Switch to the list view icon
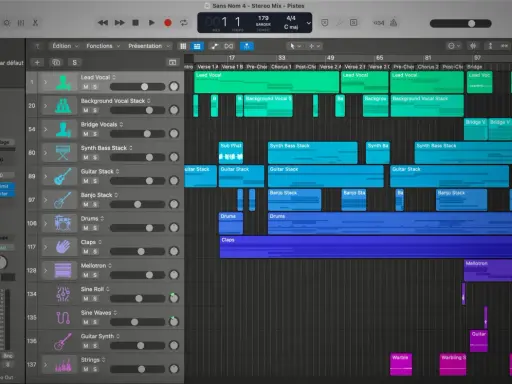 [x=197, y=46]
